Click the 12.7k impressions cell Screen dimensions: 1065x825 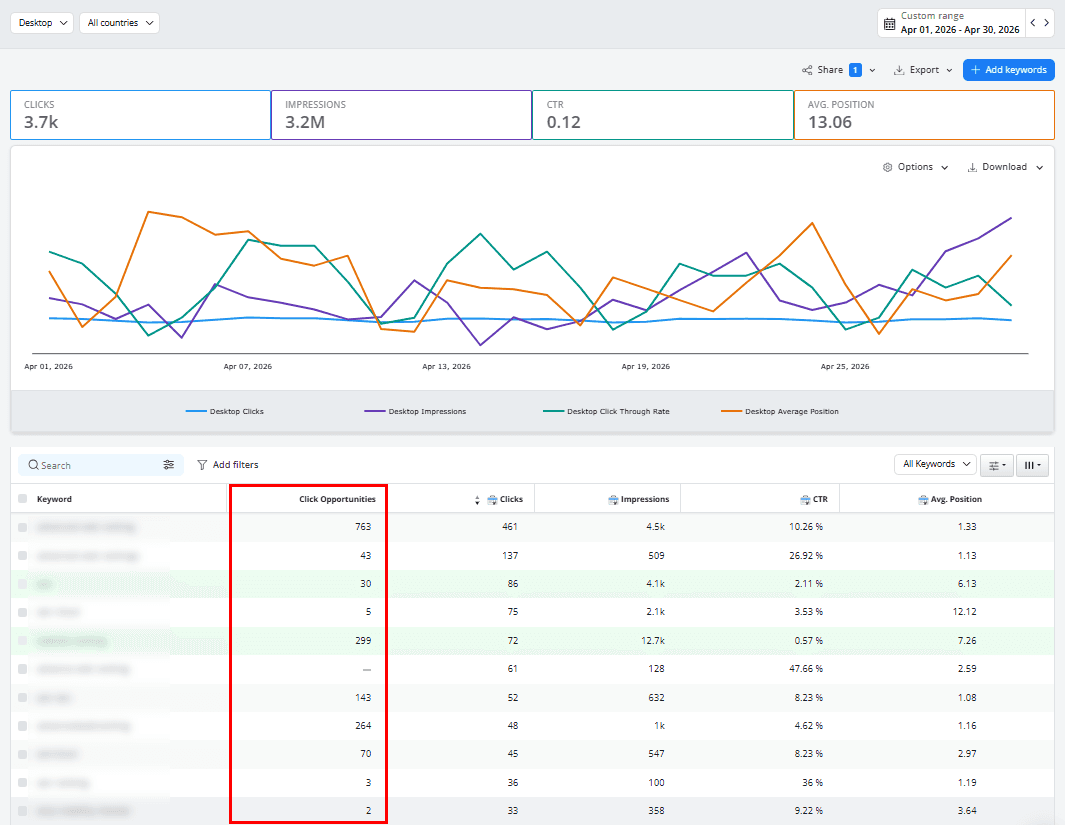tap(653, 641)
